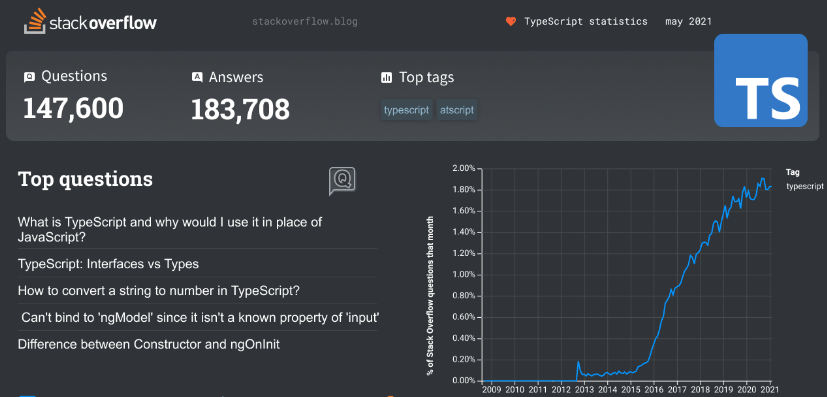The height and width of the screenshot is (397, 827).
Task: Open 'TypeScript: Interfaces vs Types' question
Action: point(108,264)
